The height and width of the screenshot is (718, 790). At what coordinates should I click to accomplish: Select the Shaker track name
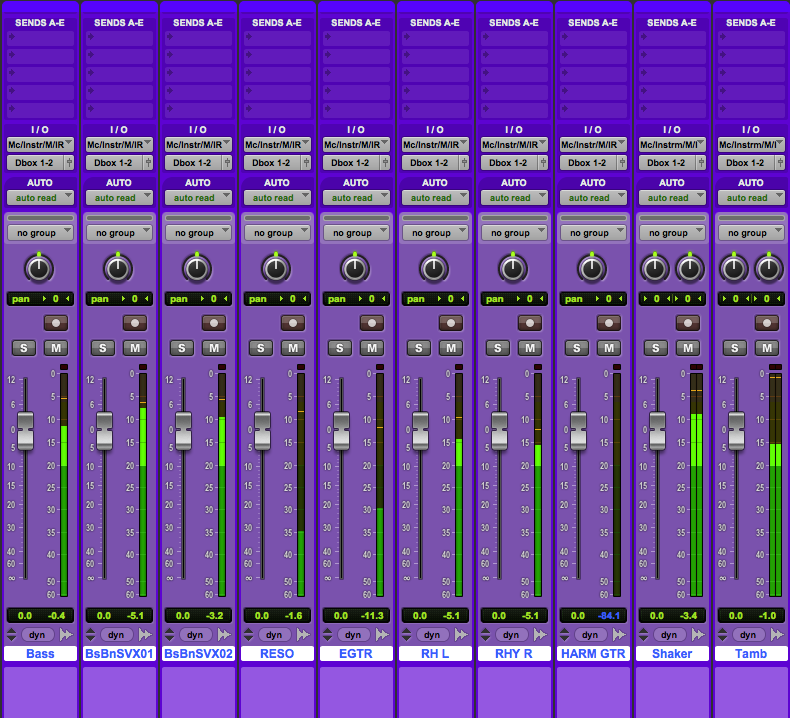point(672,654)
